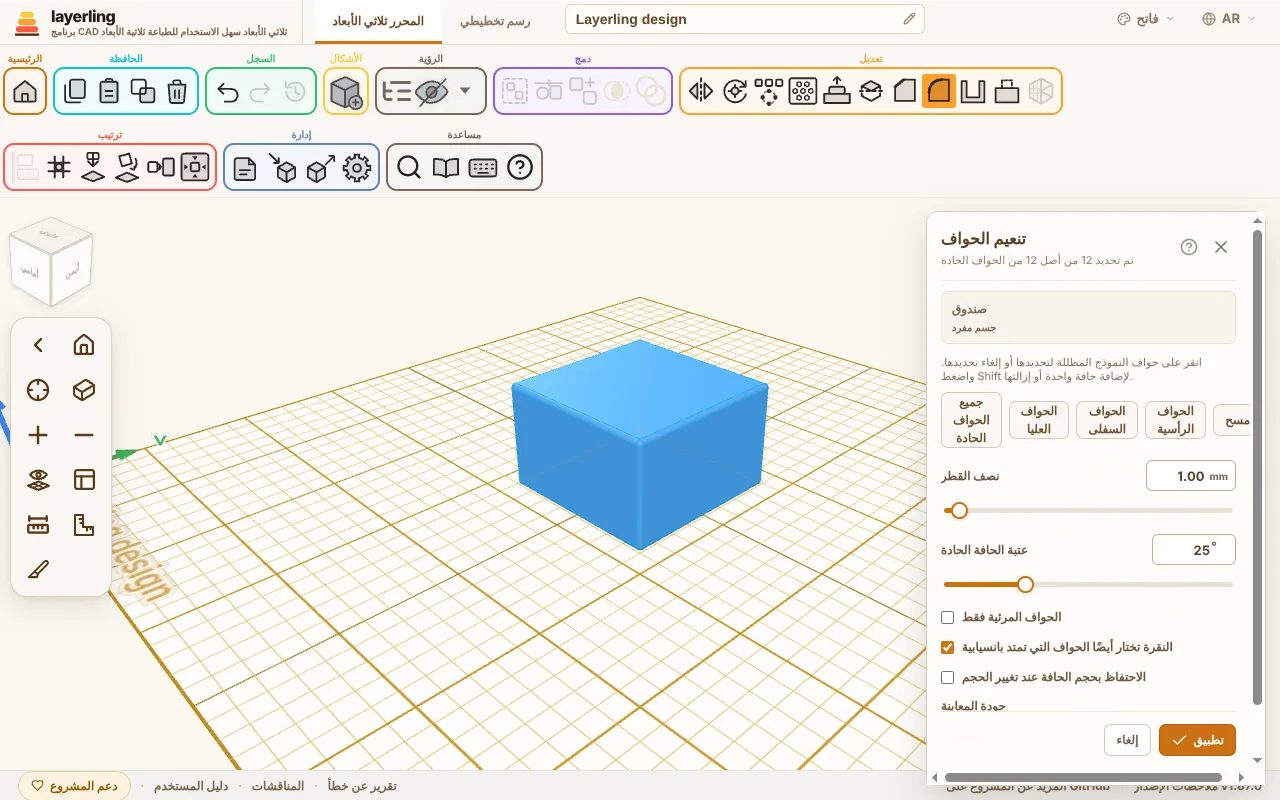Open the فاتح theme dropdown
Image resolution: width=1280 pixels, height=800 pixels.
(1146, 19)
